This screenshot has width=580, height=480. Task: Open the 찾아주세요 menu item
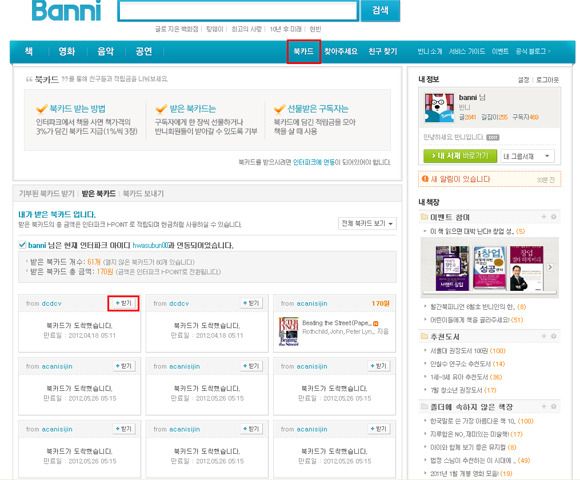pos(341,51)
